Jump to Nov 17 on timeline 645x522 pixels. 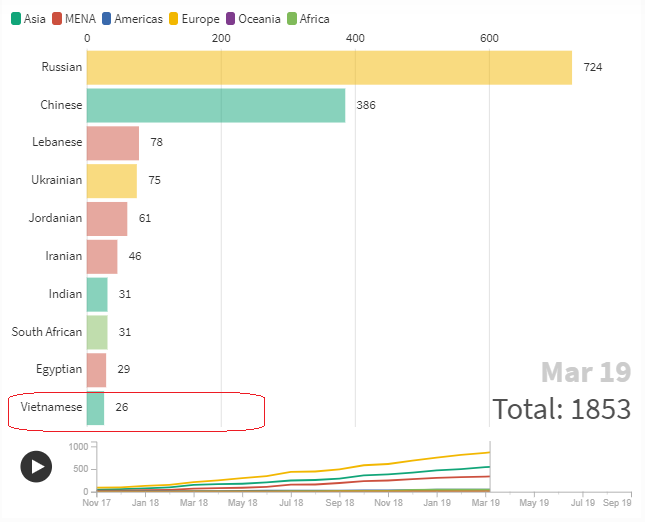pos(97,503)
